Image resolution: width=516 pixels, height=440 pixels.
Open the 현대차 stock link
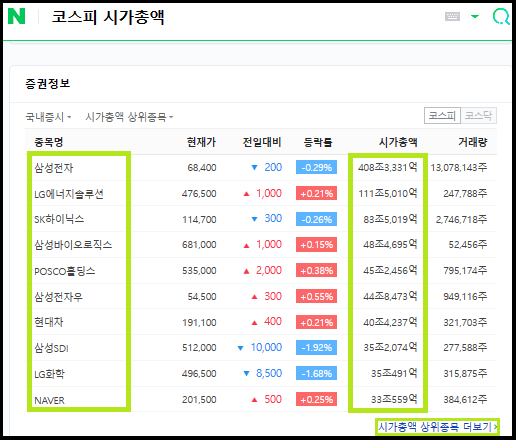click(x=49, y=322)
